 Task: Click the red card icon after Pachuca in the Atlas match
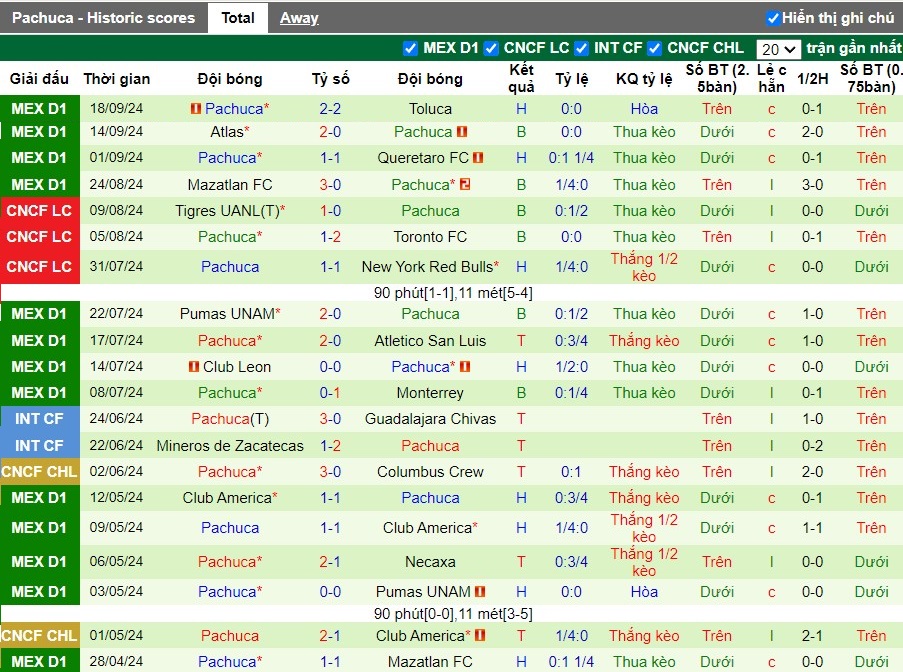pyautogui.click(x=462, y=132)
